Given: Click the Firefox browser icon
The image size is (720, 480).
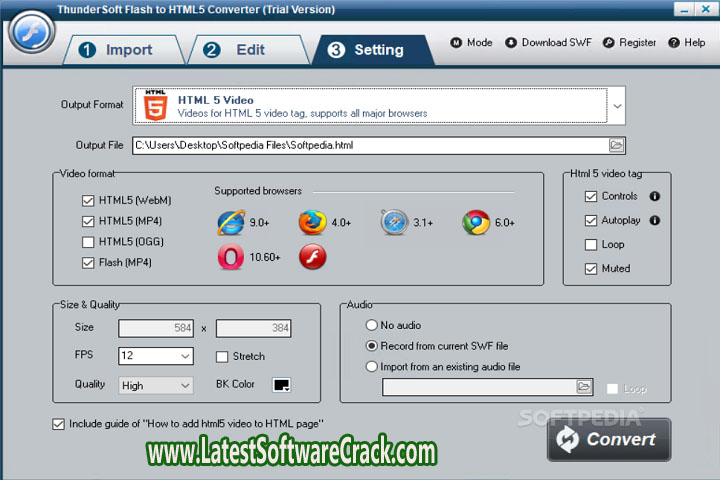Looking at the screenshot, I should coord(312,222).
